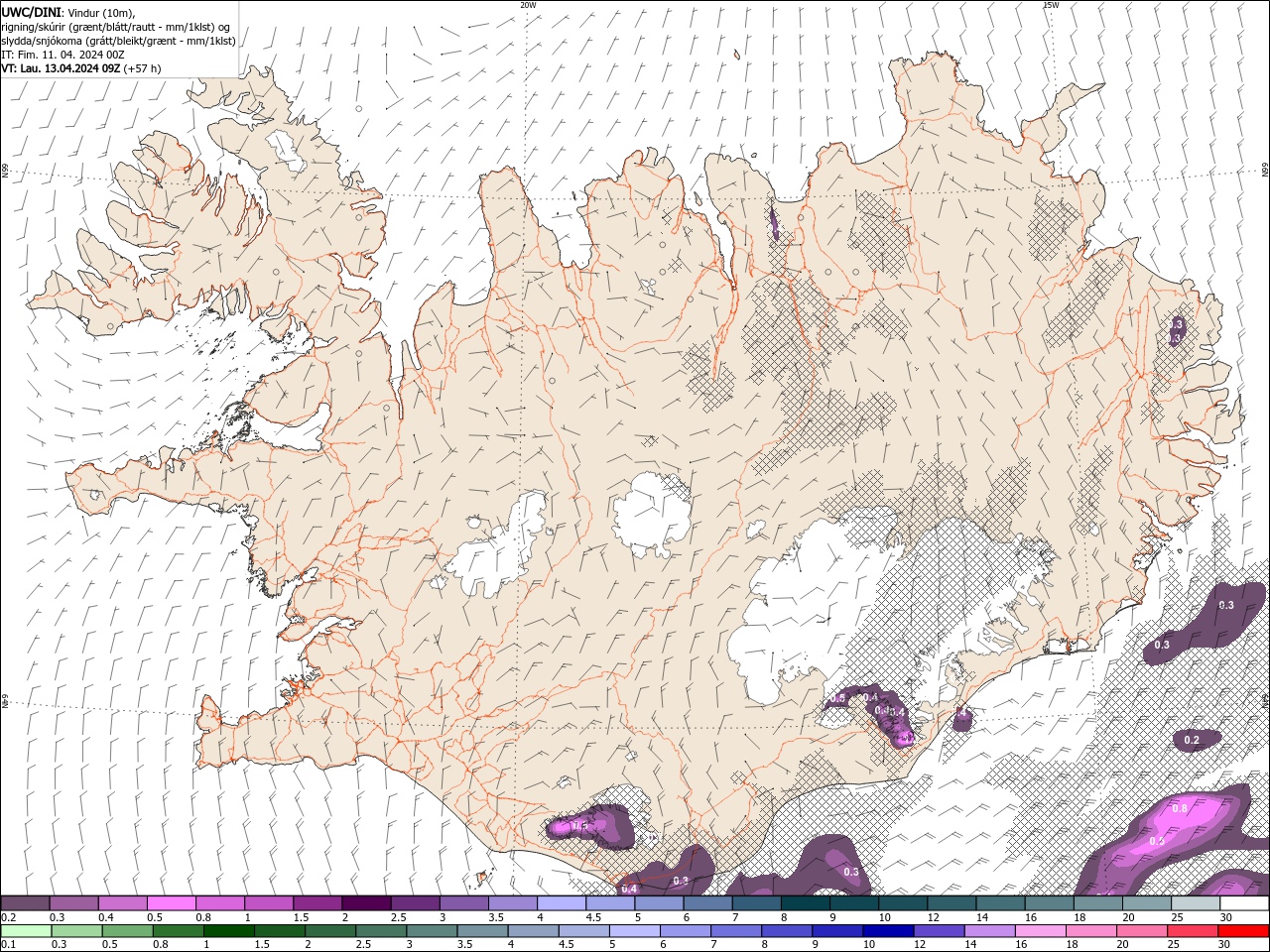Pick the upper legend 30 white swatch
The height and width of the screenshot is (952, 1270).
(x=1244, y=903)
